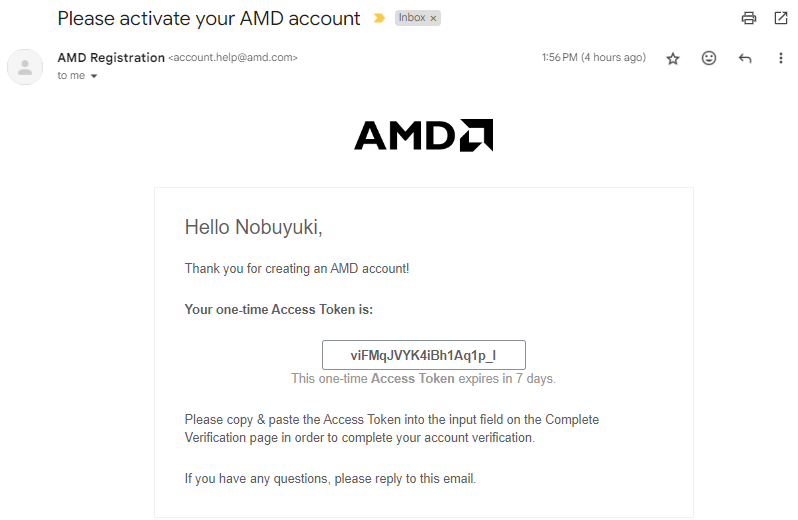Select the one-time Access Token field
This screenshot has height=520, width=798.
click(x=423, y=355)
